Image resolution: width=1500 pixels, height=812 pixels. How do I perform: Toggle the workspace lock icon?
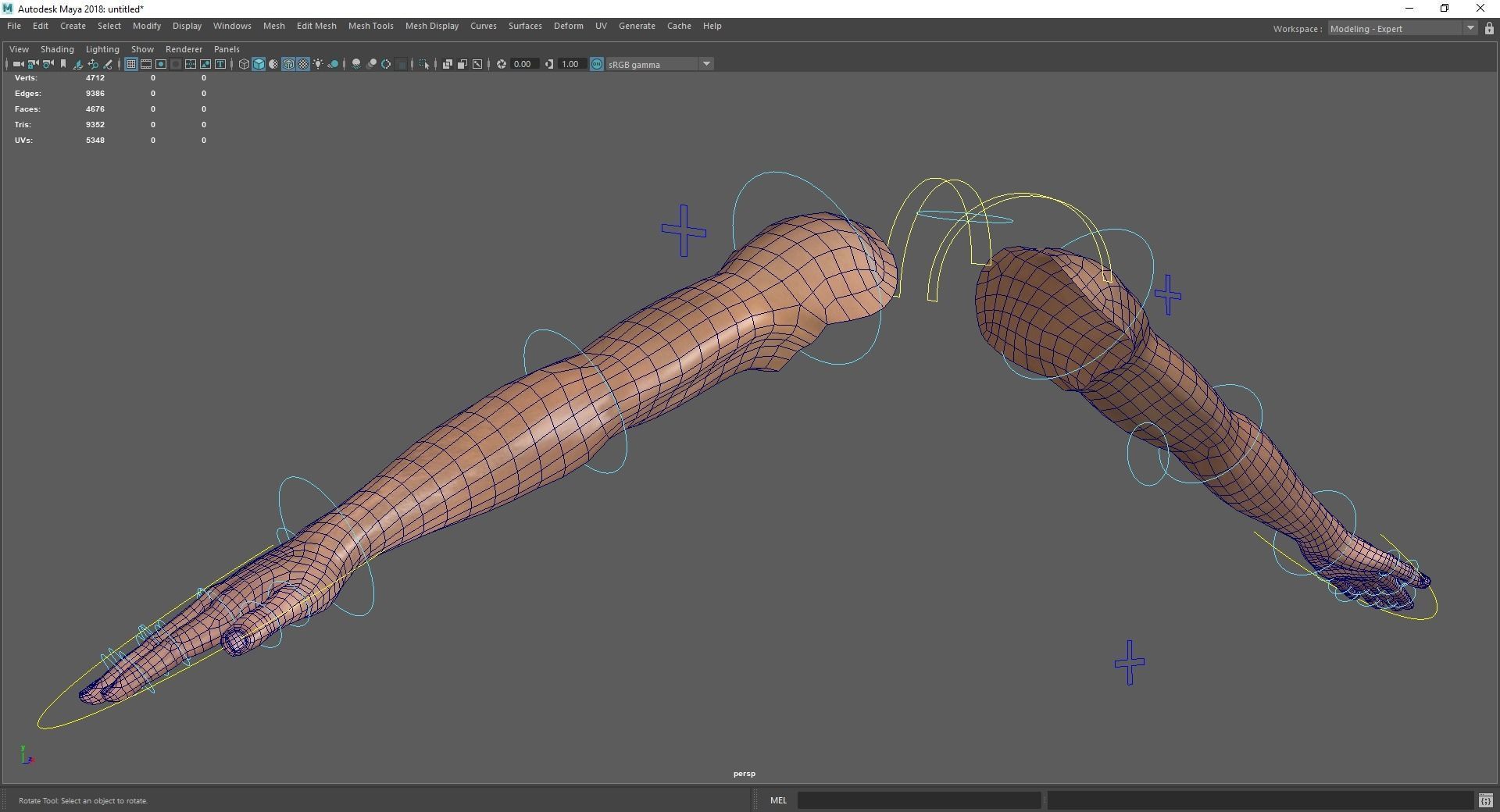[x=1489, y=29]
